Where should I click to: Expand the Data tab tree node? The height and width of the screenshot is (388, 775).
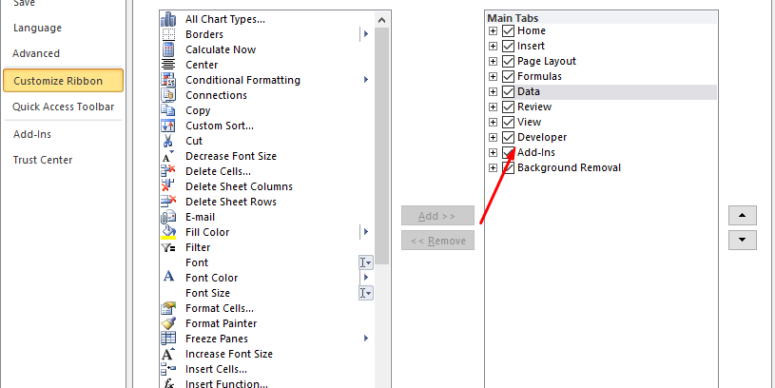point(493,92)
